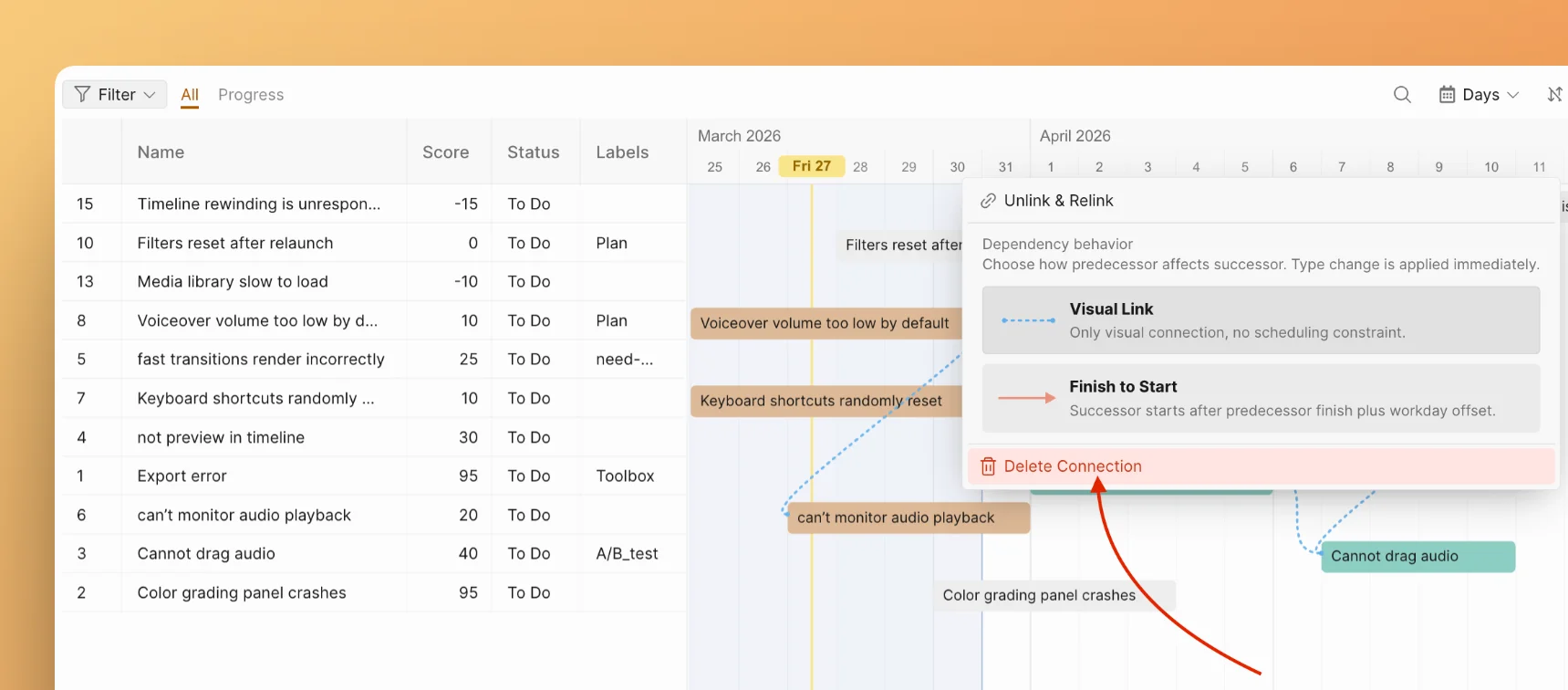
Task: Select the Cannot drag audio teal bar
Action: point(1417,557)
